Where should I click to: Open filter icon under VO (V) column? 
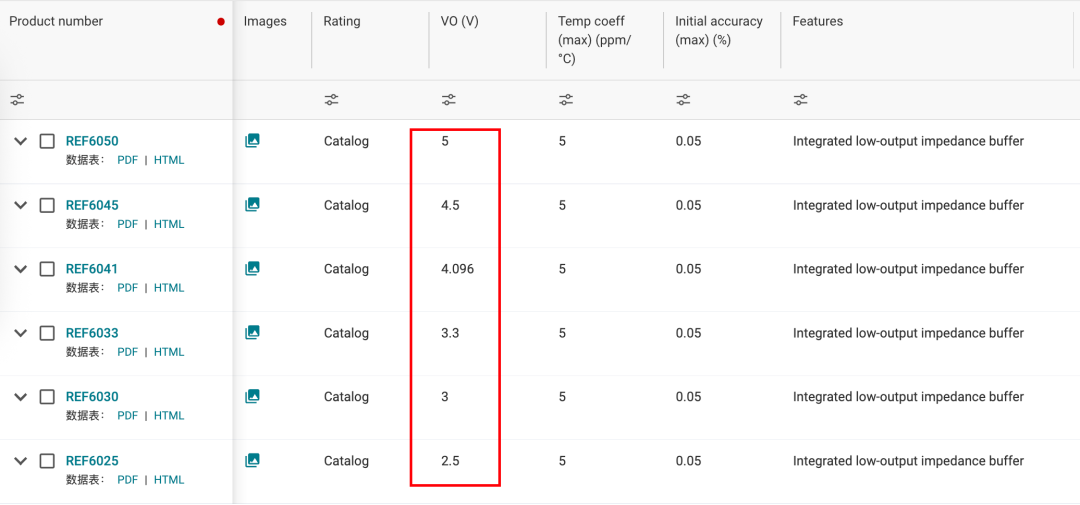(448, 100)
